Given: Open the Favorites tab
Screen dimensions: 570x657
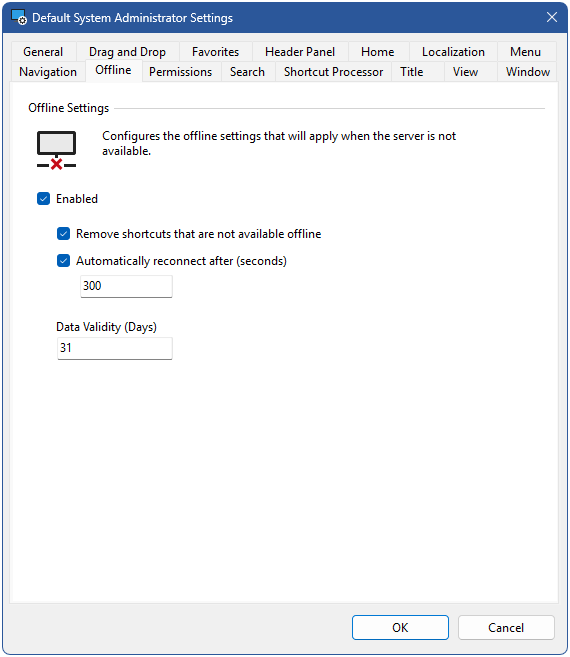Looking at the screenshot, I should pos(215,52).
